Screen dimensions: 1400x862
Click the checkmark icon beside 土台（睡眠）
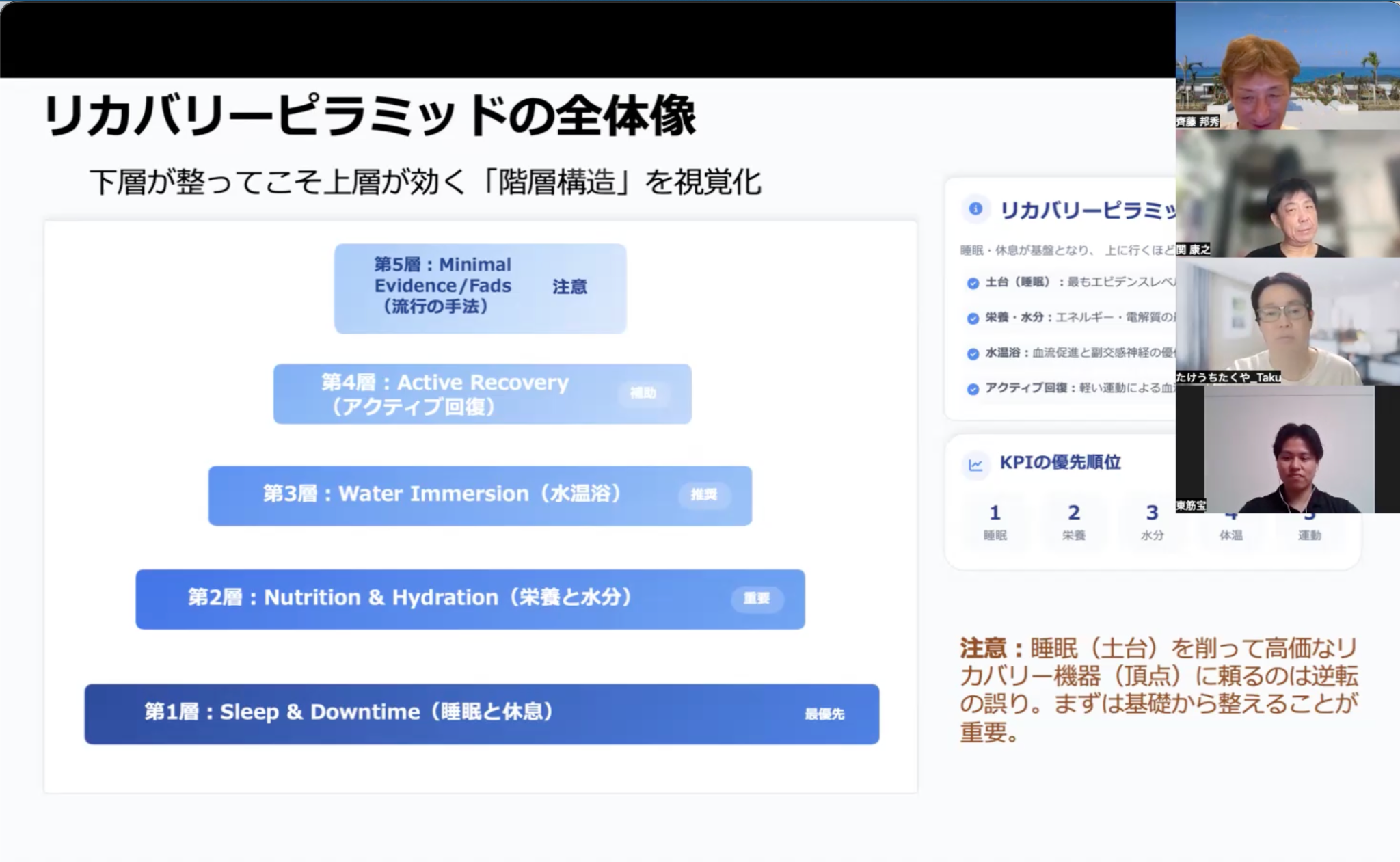[973, 283]
